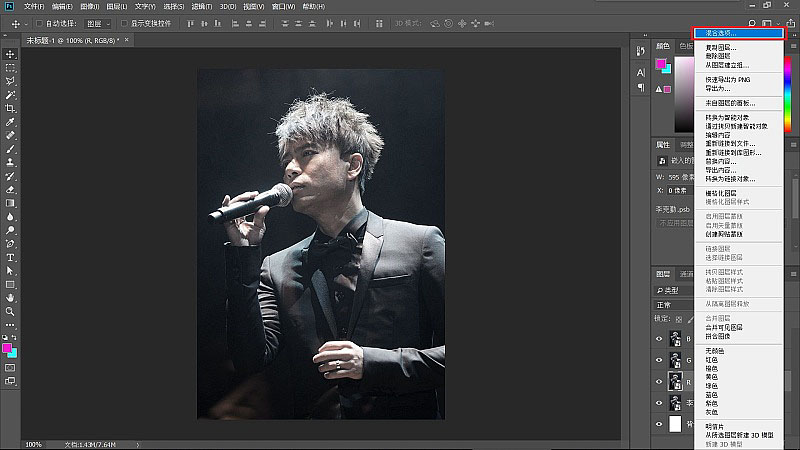Open the Move tool preset dropdown arrow
The image size is (800, 450).
26,23
